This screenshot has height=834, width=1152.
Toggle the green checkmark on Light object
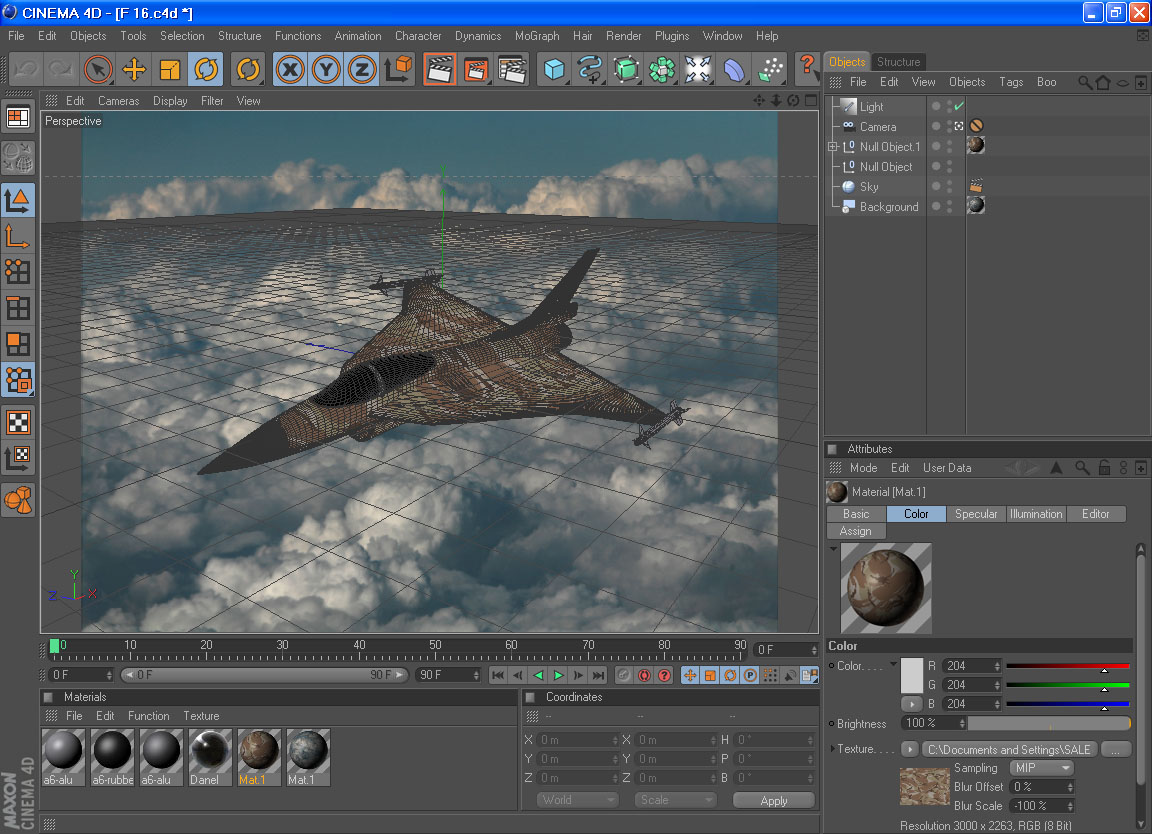coord(959,107)
